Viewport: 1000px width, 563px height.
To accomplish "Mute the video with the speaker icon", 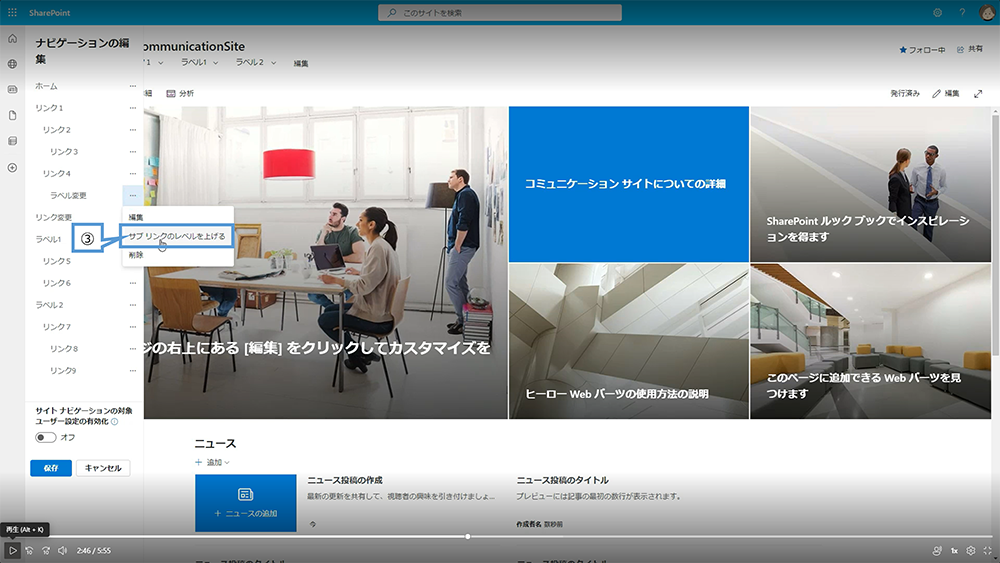I will pos(62,550).
